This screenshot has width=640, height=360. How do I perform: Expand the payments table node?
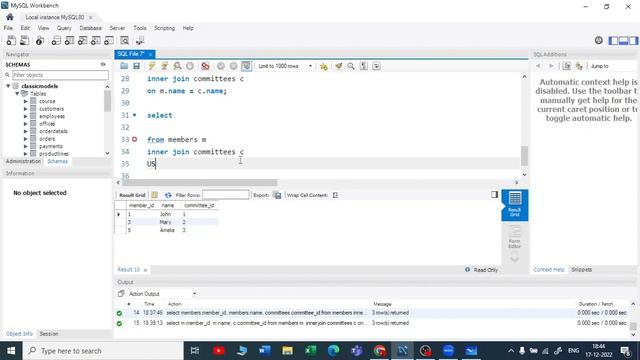(26, 146)
